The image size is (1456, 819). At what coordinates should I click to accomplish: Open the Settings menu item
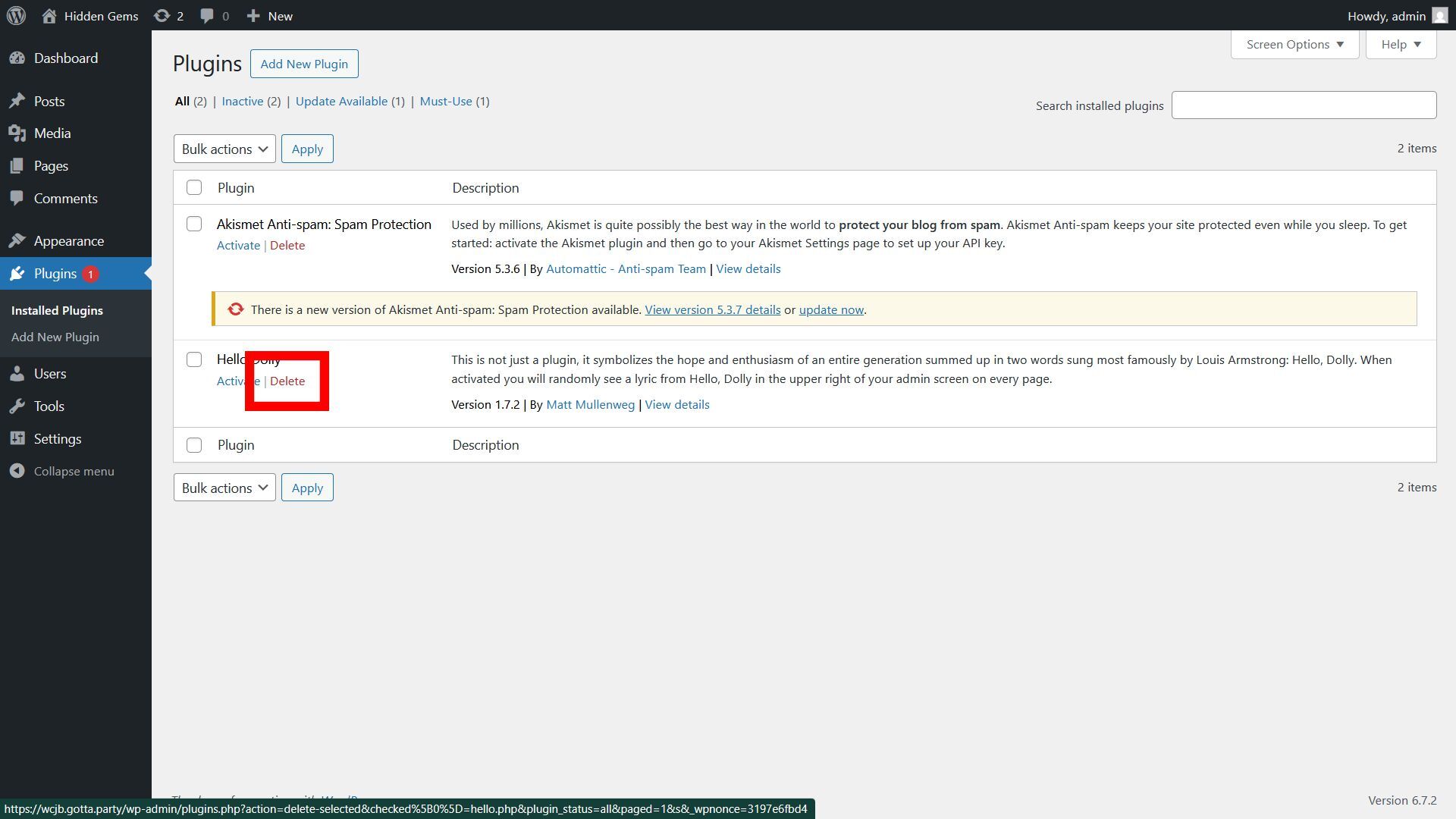coord(76,439)
